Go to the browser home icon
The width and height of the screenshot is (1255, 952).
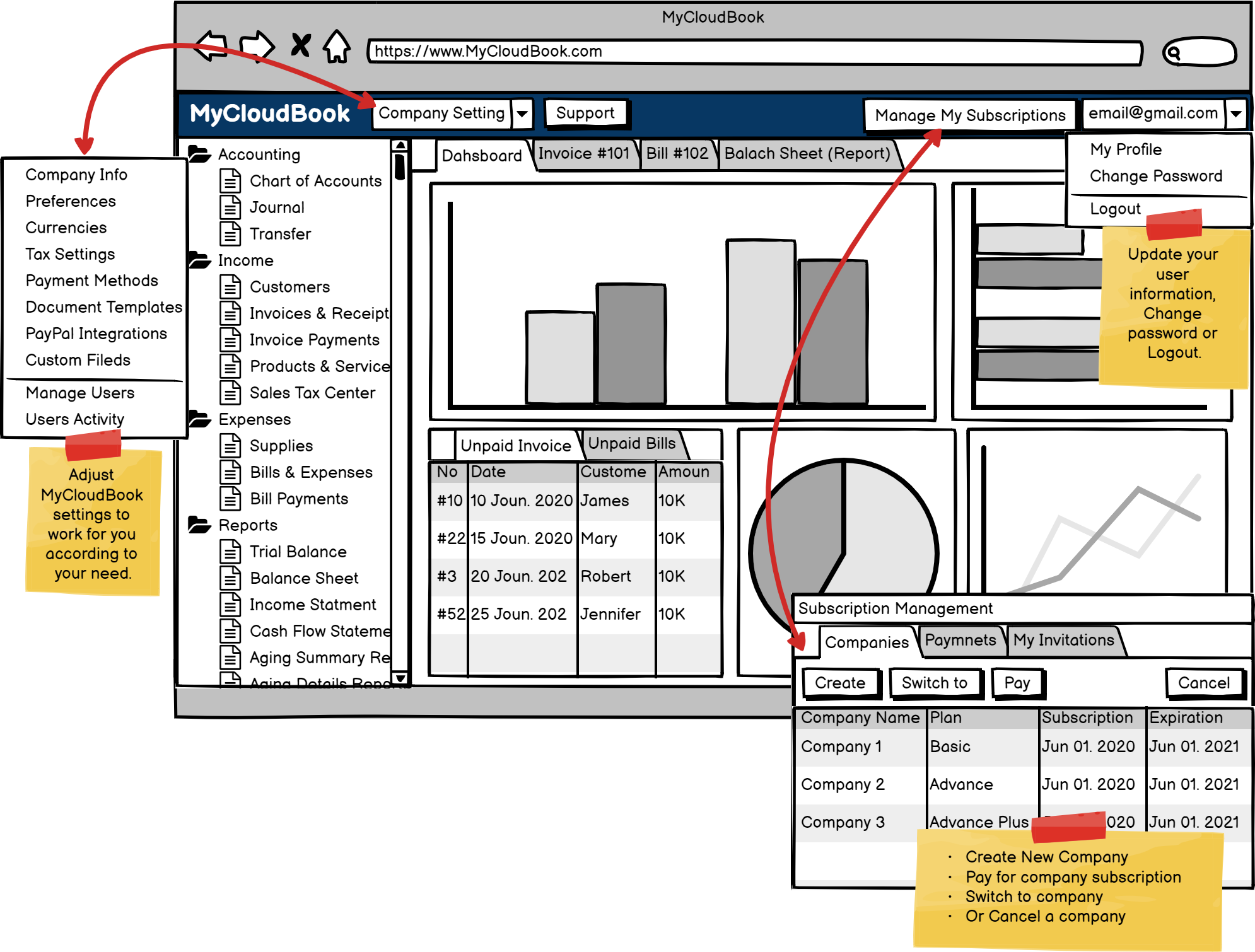pos(337,46)
